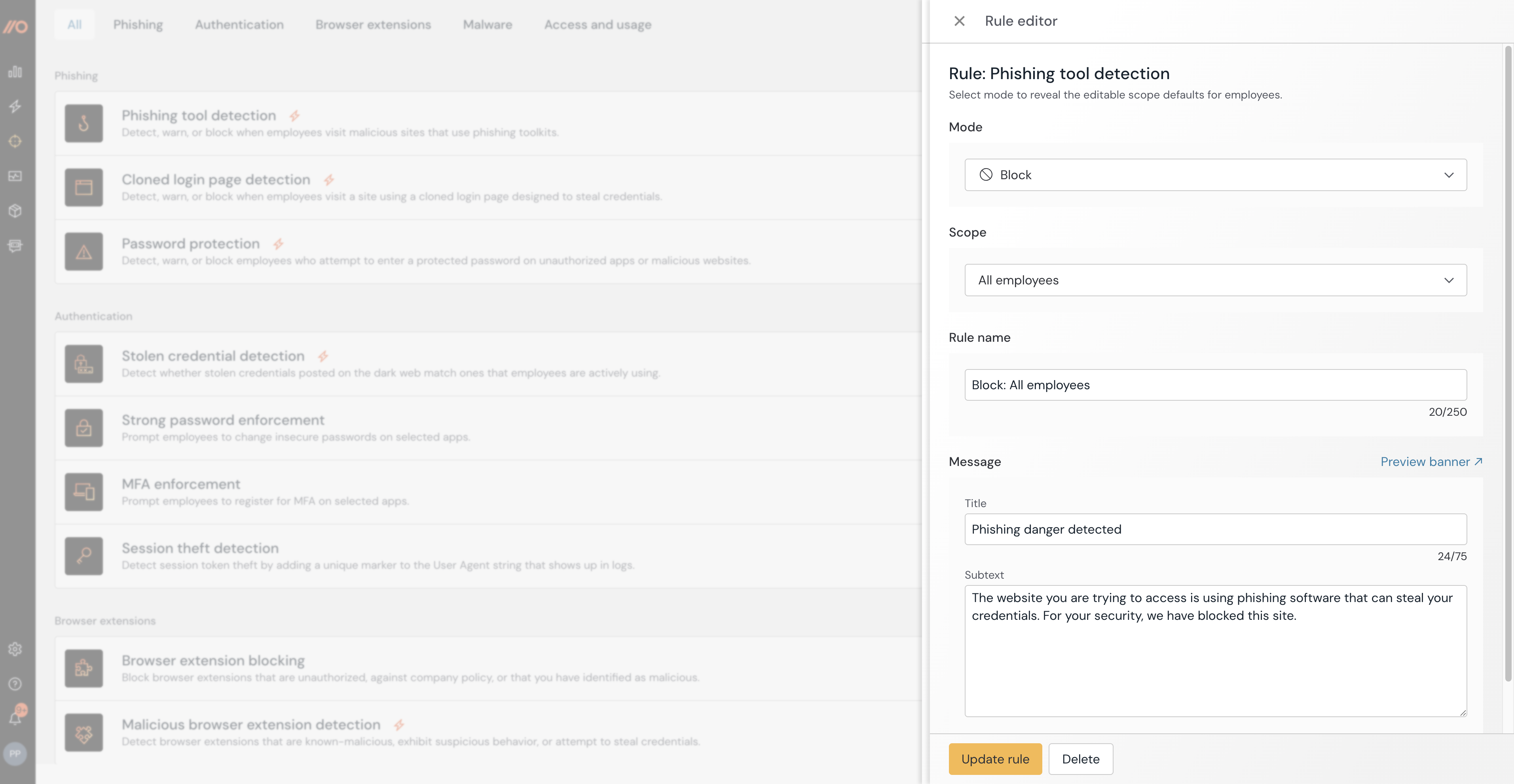Screen dimensions: 1514x784
Task: Click the Phishing tool detection hook icon
Action: (83, 123)
